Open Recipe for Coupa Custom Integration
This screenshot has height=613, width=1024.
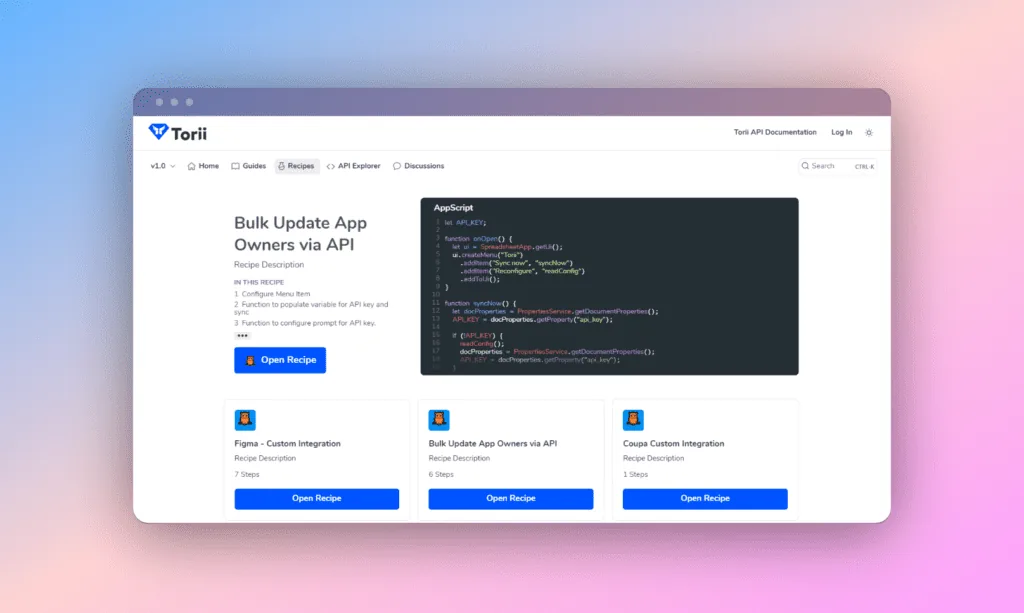coord(705,498)
